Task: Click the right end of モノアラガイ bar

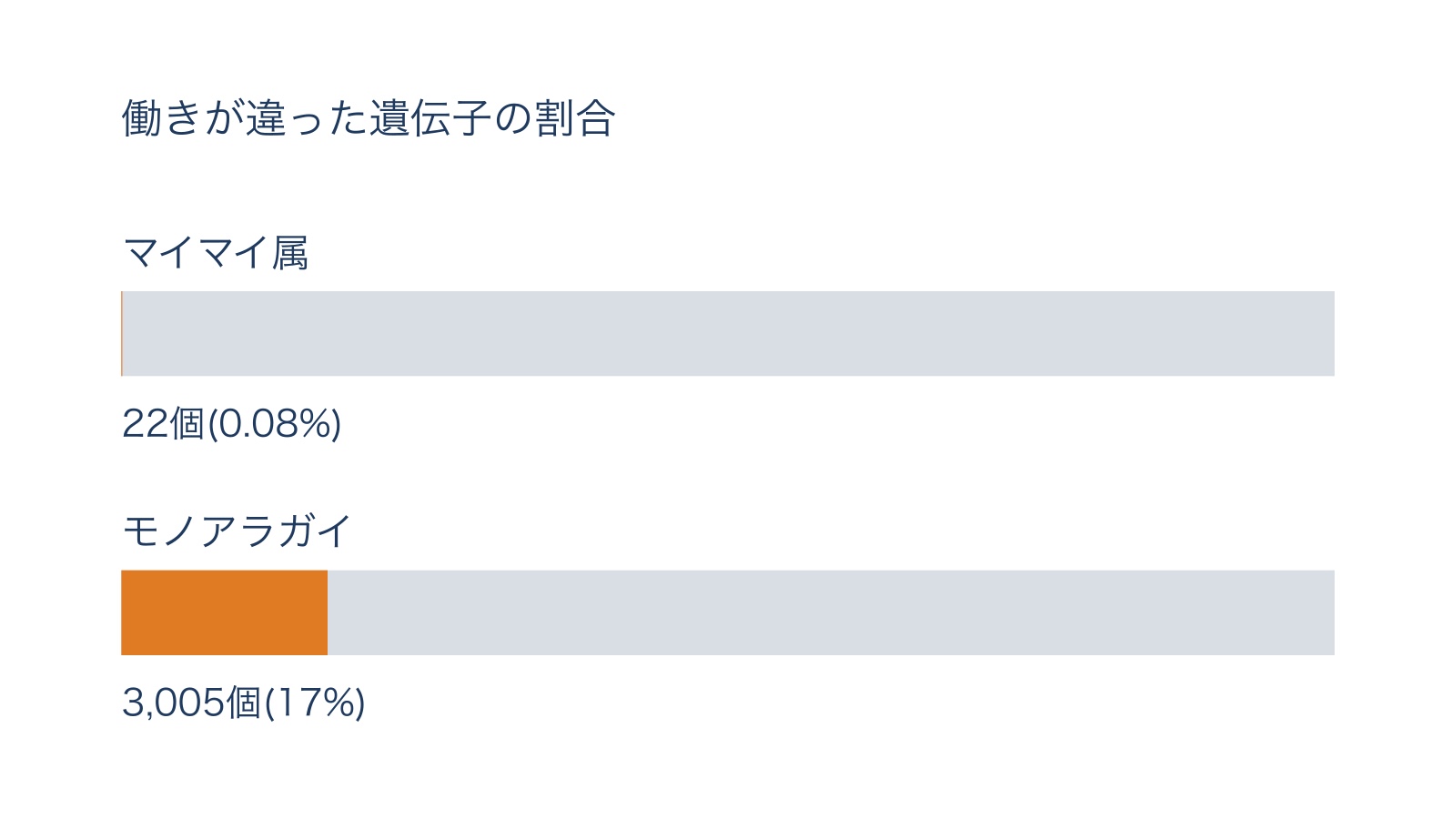Action: [x=1330, y=612]
